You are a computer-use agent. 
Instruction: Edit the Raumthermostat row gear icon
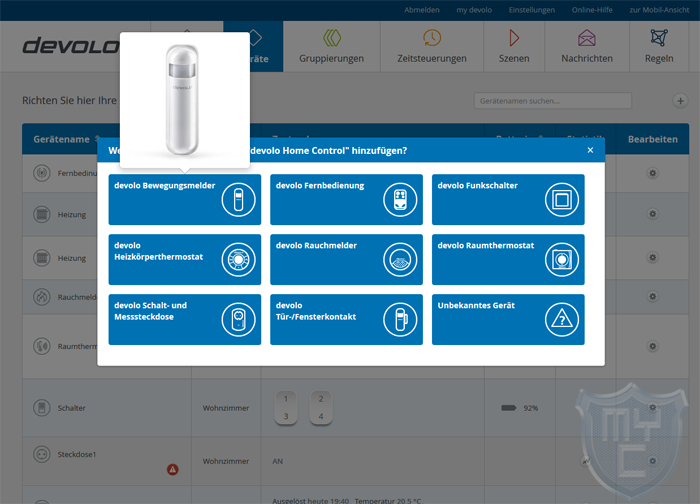coord(653,346)
